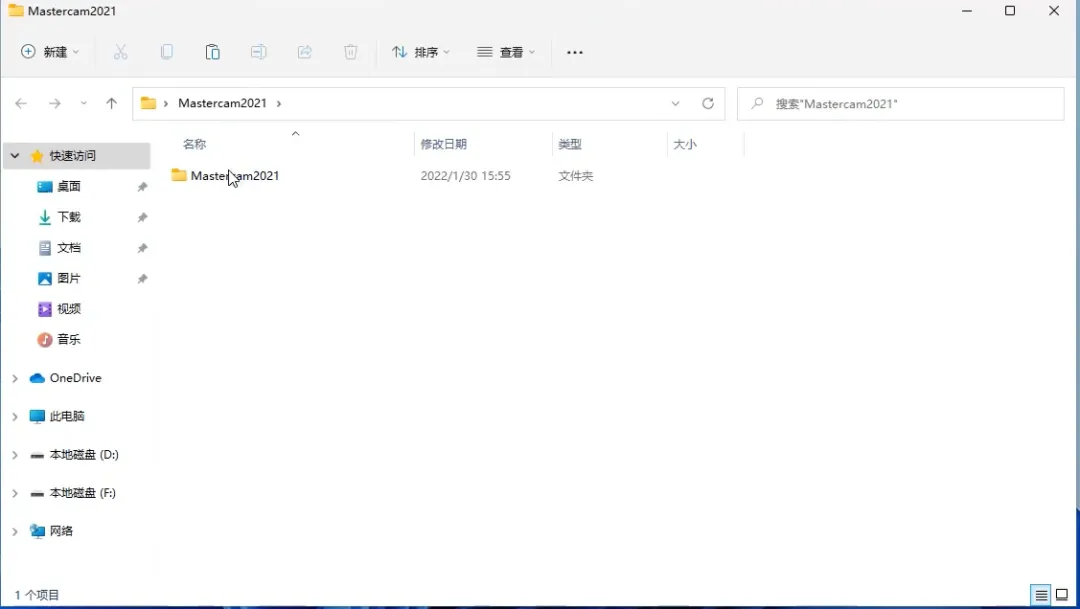1080x609 pixels.
Task: Select 本地磁盘 (F:) in sidebar
Action: tap(83, 493)
